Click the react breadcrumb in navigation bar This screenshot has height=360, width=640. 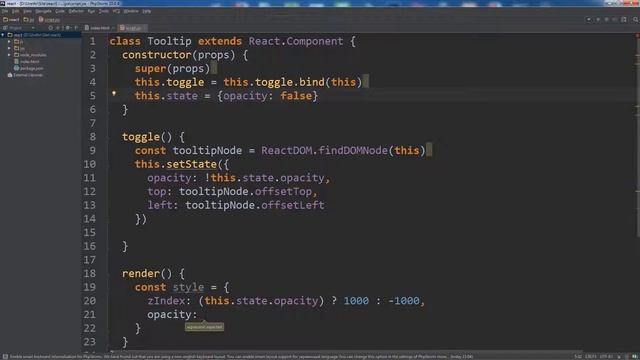point(11,20)
